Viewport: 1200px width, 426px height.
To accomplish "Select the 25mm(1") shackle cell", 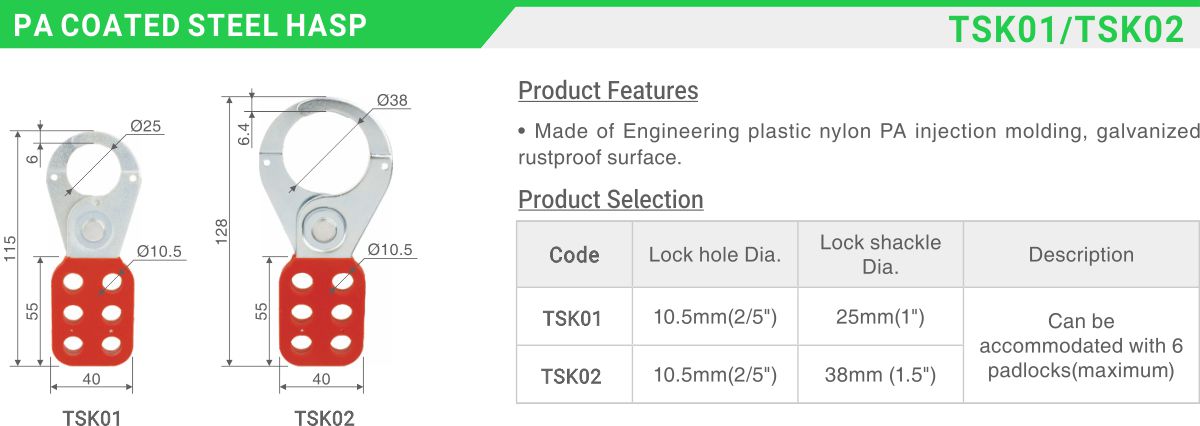I will pyautogui.click(x=880, y=318).
